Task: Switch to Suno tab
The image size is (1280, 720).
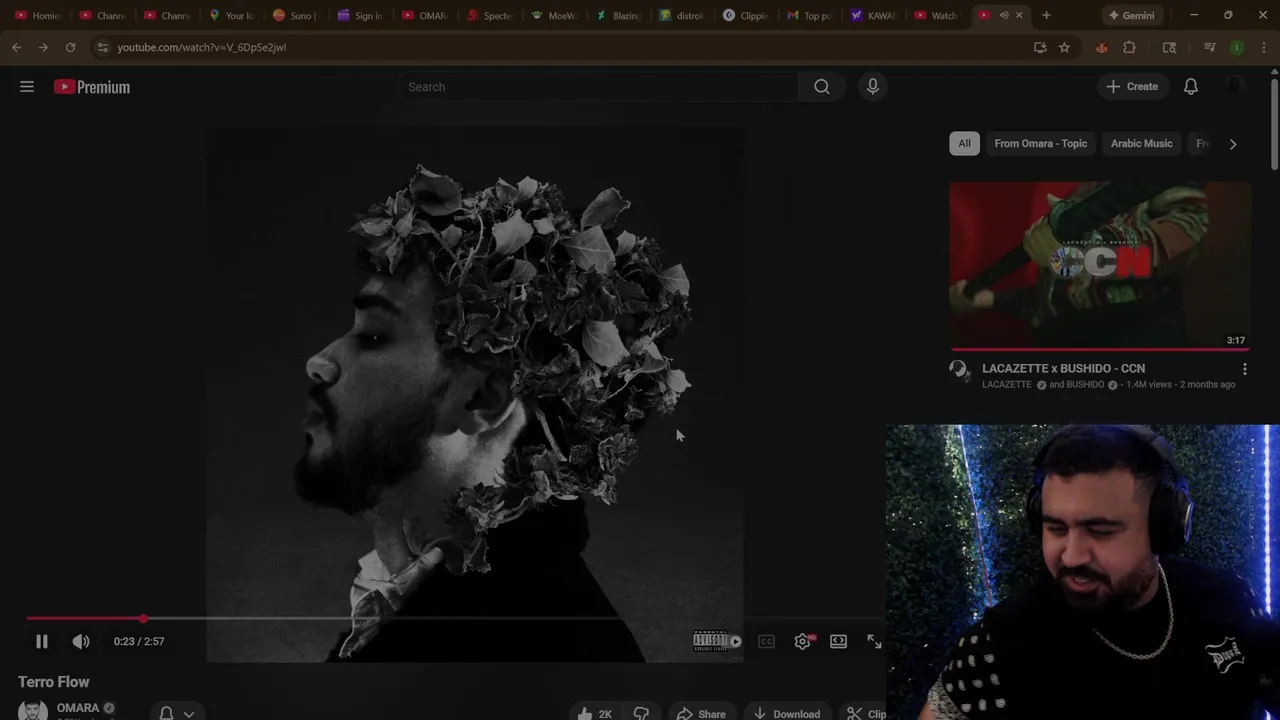Action: coord(295,15)
